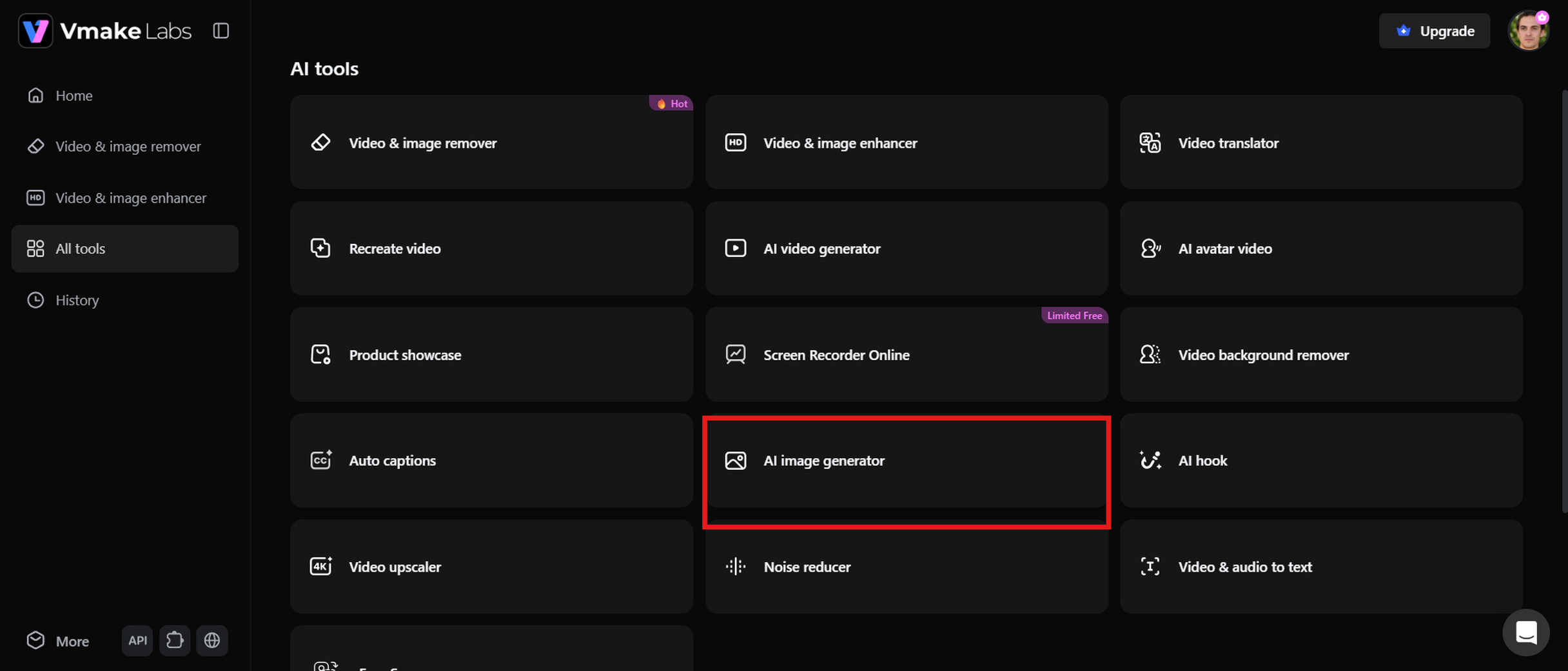Click the Hot badge on remover card
This screenshot has height=671, width=1568.
[x=671, y=103]
